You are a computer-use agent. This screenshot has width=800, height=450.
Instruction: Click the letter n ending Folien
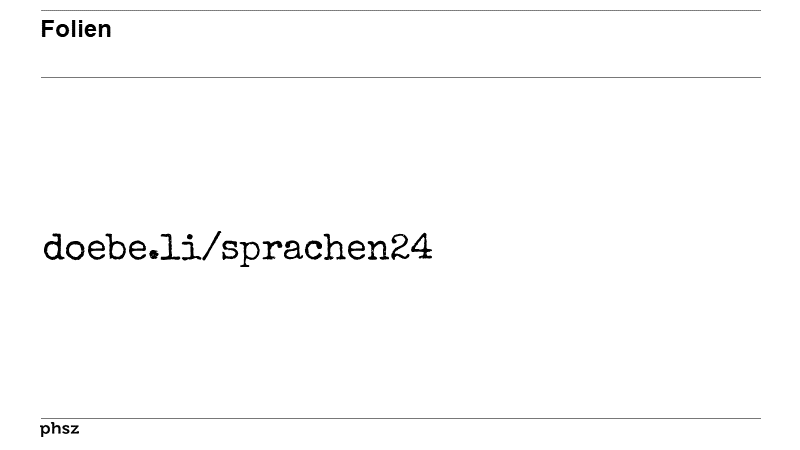point(105,32)
